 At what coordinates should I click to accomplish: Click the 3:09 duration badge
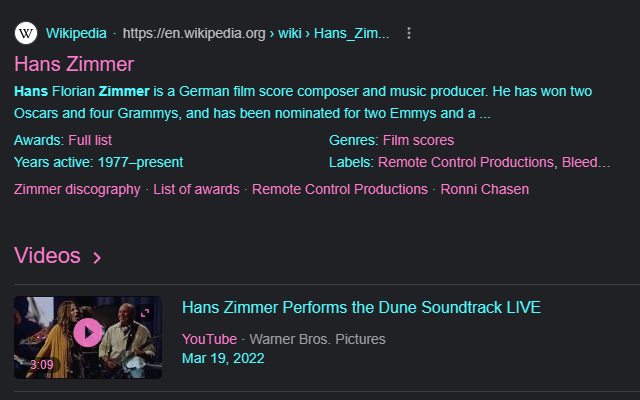(42, 364)
